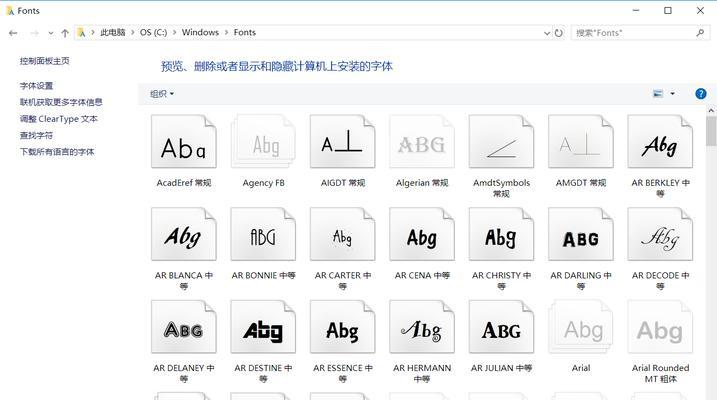The image size is (717, 400).
Task: Select the AR BLANCA font icon
Action: [x=184, y=235]
